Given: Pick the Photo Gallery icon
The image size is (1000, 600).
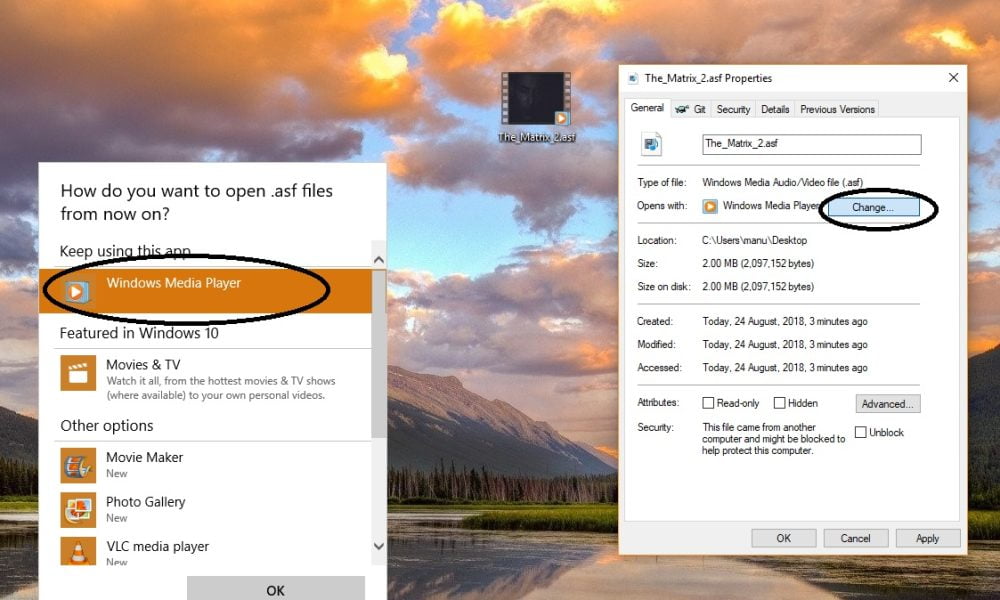Looking at the screenshot, I should click(x=77, y=509).
